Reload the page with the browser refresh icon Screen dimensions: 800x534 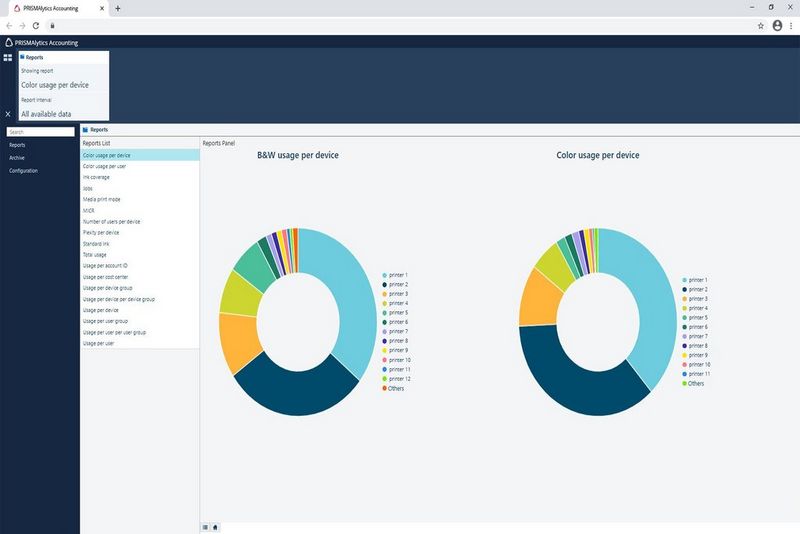[x=37, y=25]
